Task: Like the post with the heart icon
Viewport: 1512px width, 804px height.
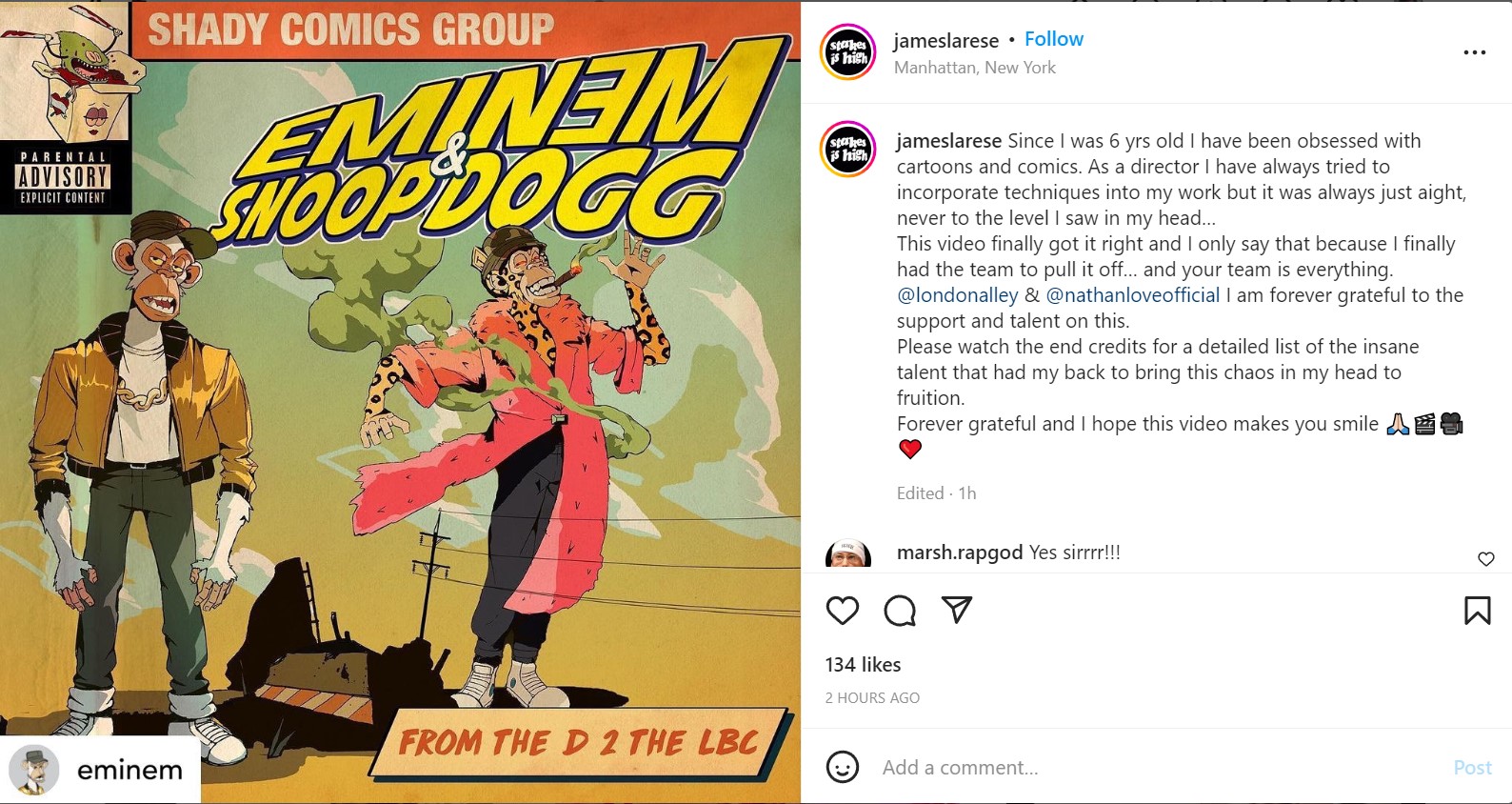Action: pos(843,611)
